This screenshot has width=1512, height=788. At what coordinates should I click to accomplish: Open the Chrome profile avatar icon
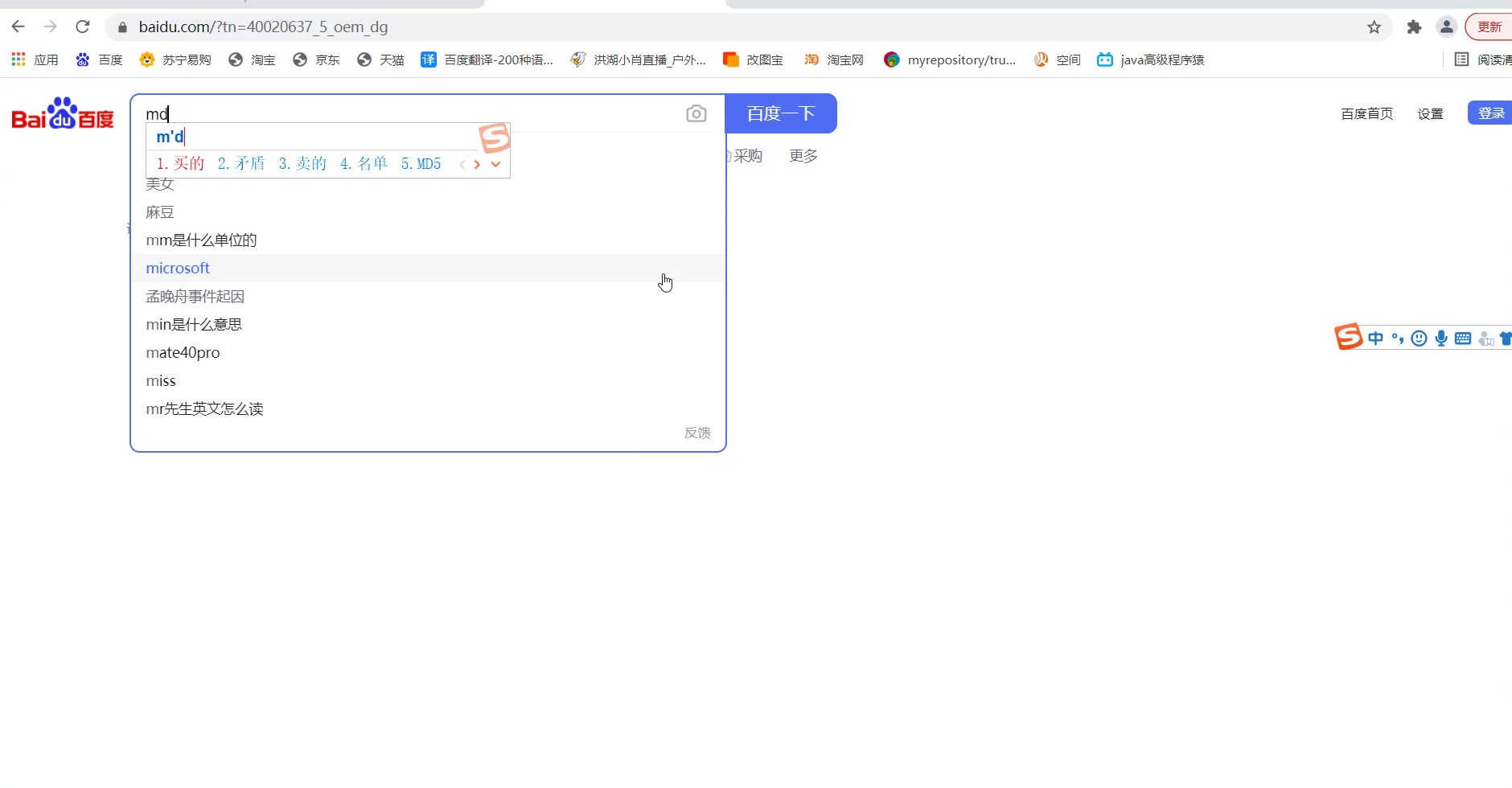click(1446, 27)
